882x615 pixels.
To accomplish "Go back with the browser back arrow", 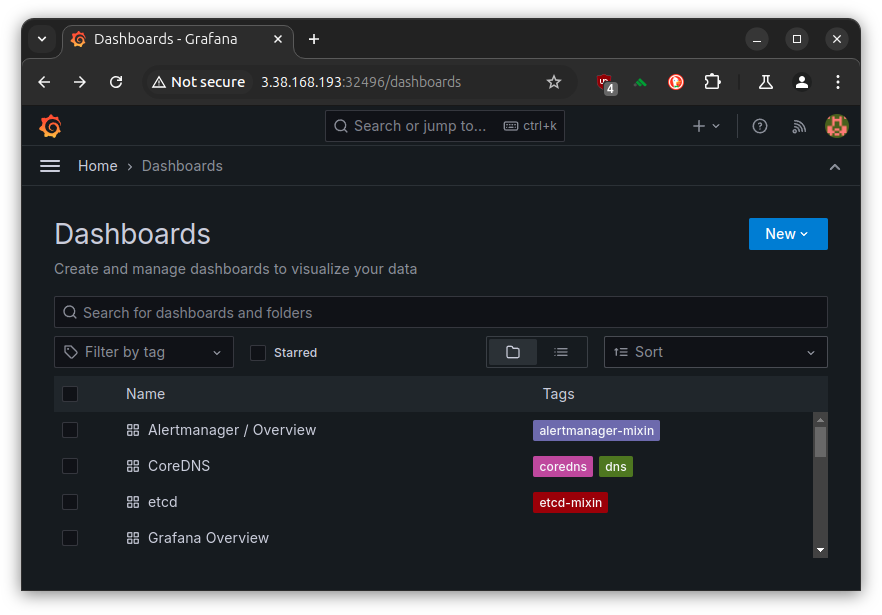I will [x=44, y=82].
